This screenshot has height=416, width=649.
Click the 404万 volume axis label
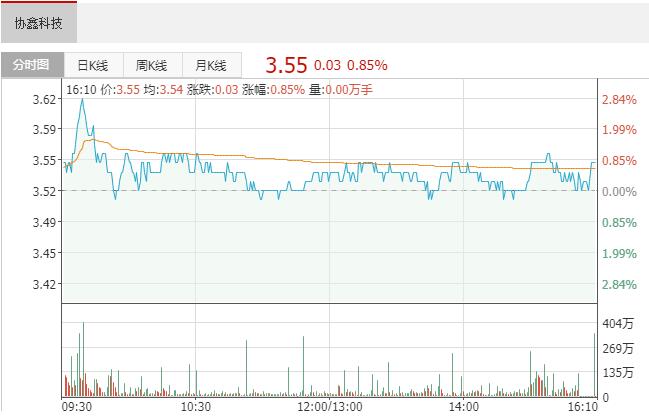click(618, 323)
